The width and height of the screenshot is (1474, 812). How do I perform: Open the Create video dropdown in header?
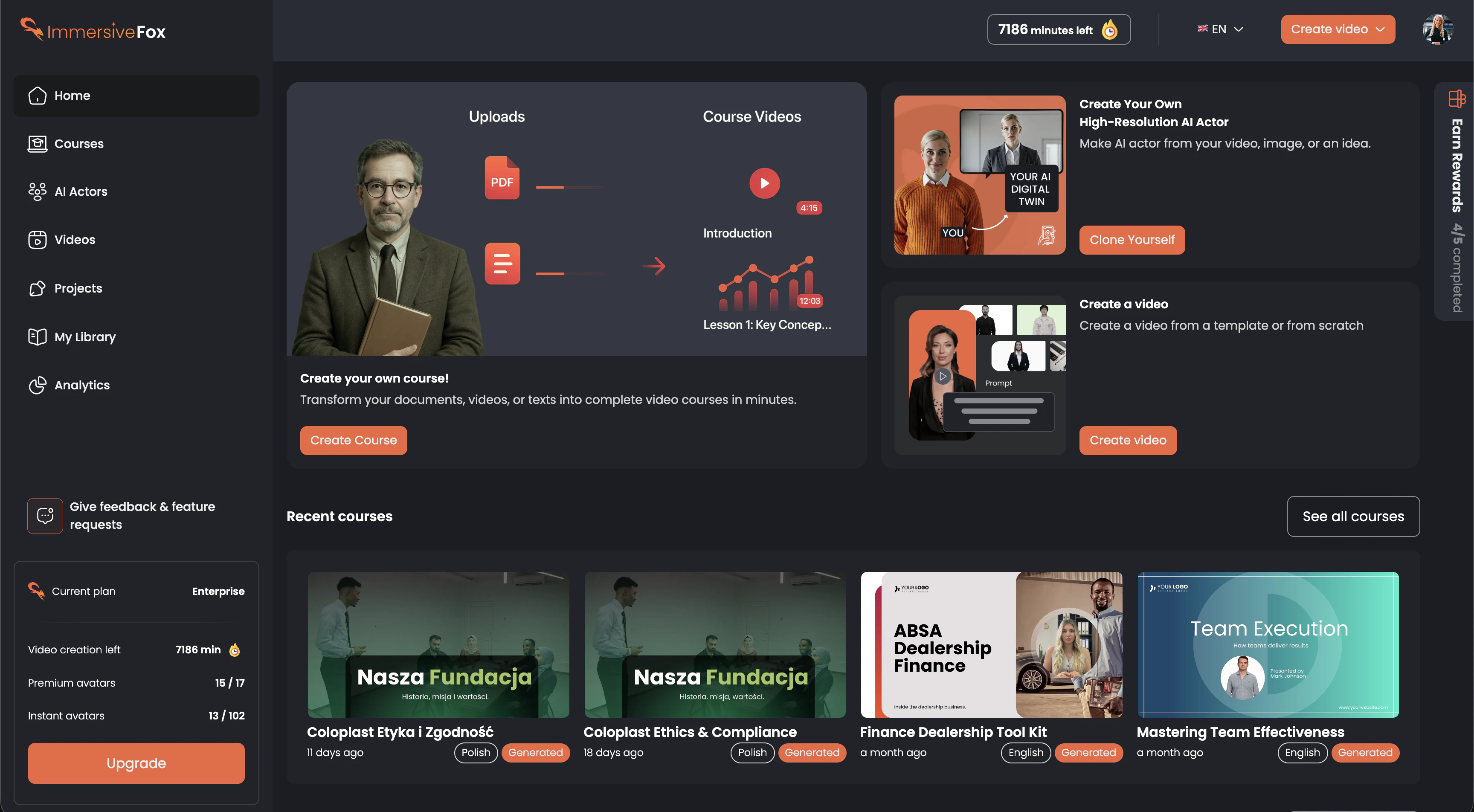[1337, 29]
